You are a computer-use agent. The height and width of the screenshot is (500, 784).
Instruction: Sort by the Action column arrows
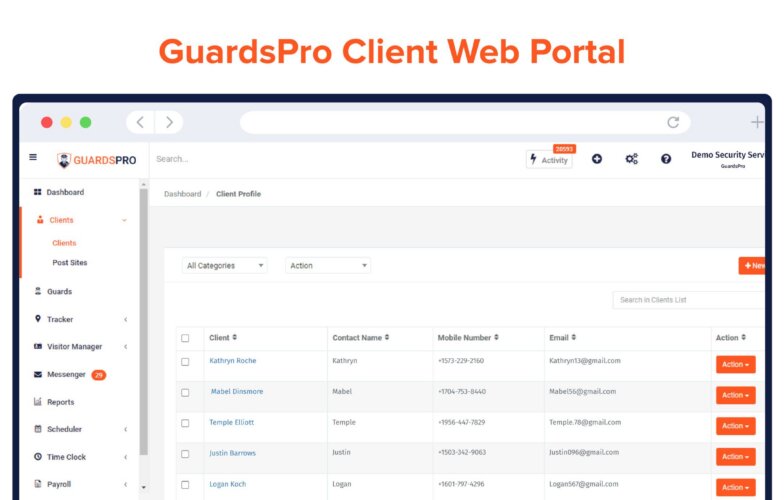click(x=744, y=338)
